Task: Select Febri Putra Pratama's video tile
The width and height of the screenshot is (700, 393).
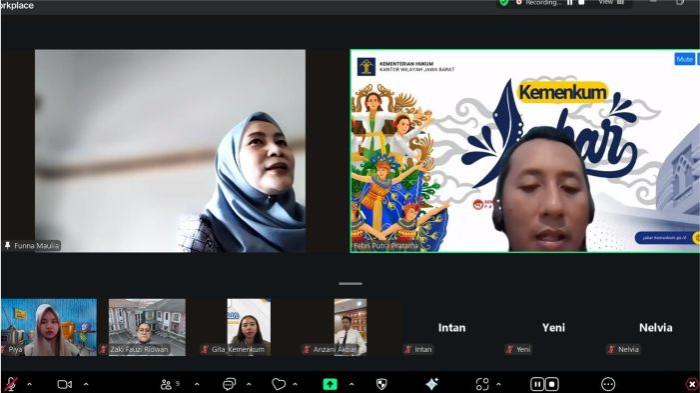Action: (525, 151)
